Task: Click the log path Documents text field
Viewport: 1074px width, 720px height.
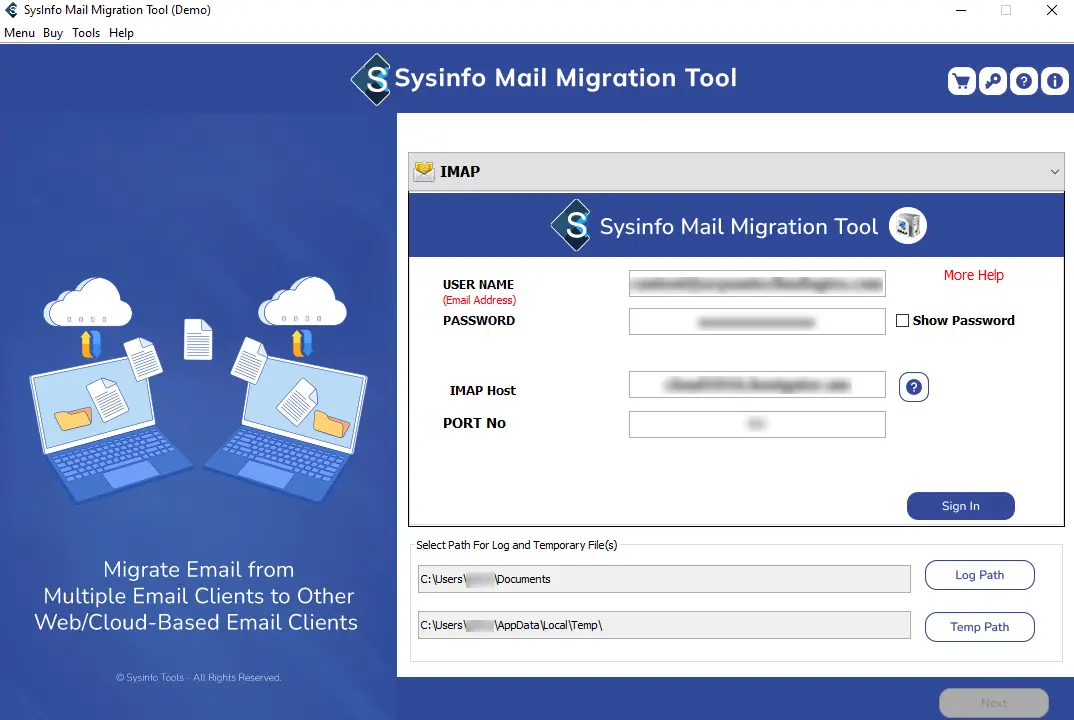Action: click(x=664, y=579)
